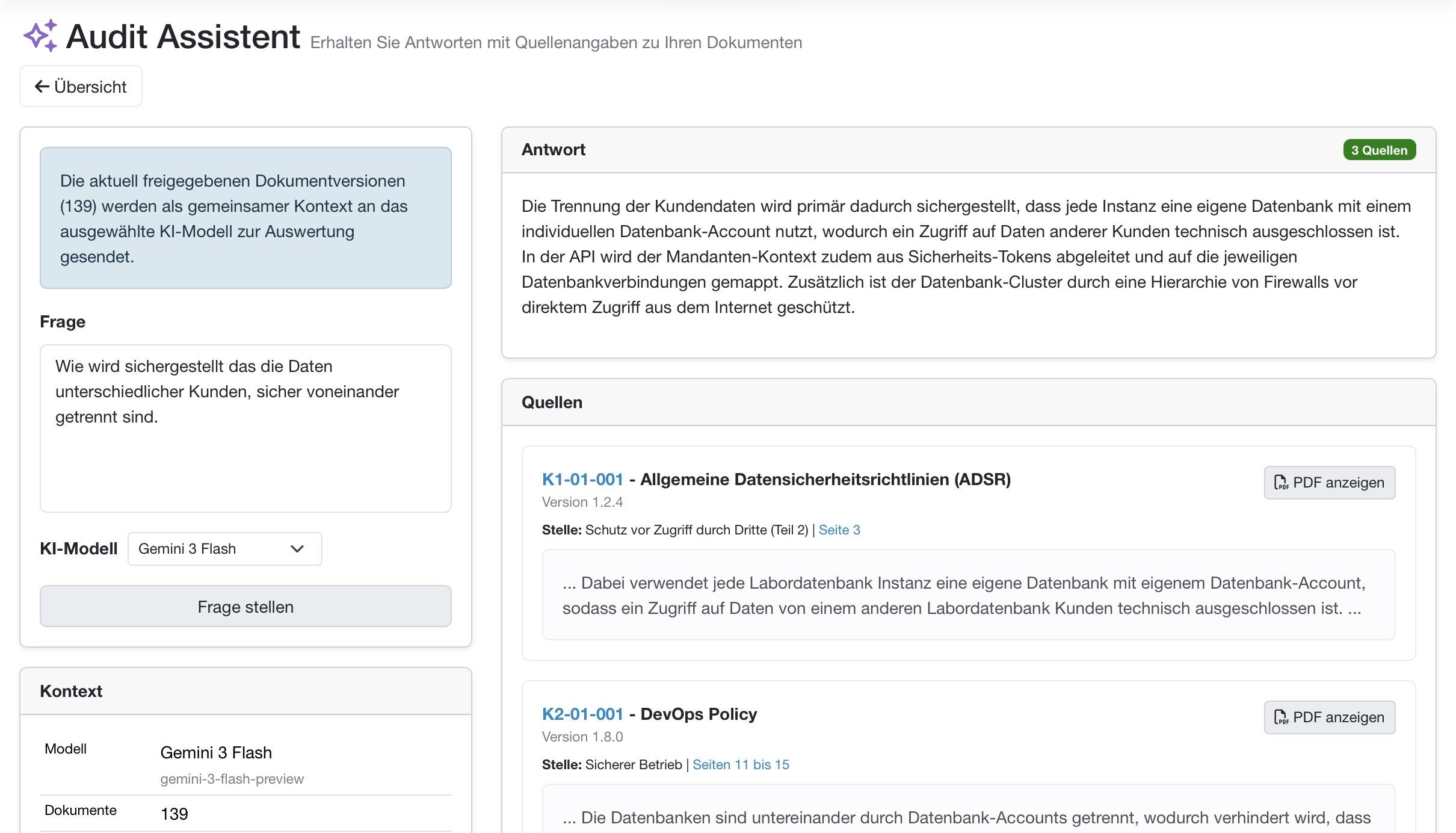Click the Frage text input field

click(x=245, y=428)
